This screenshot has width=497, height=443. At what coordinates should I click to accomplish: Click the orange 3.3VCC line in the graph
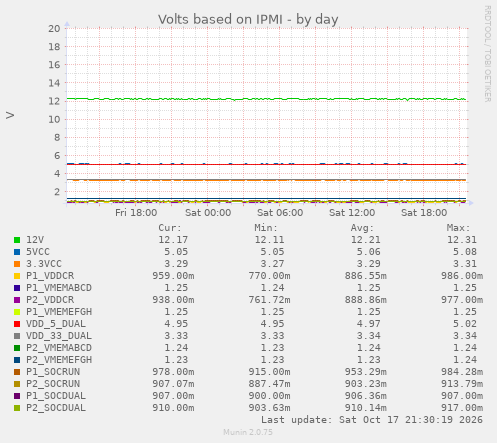click(x=267, y=180)
